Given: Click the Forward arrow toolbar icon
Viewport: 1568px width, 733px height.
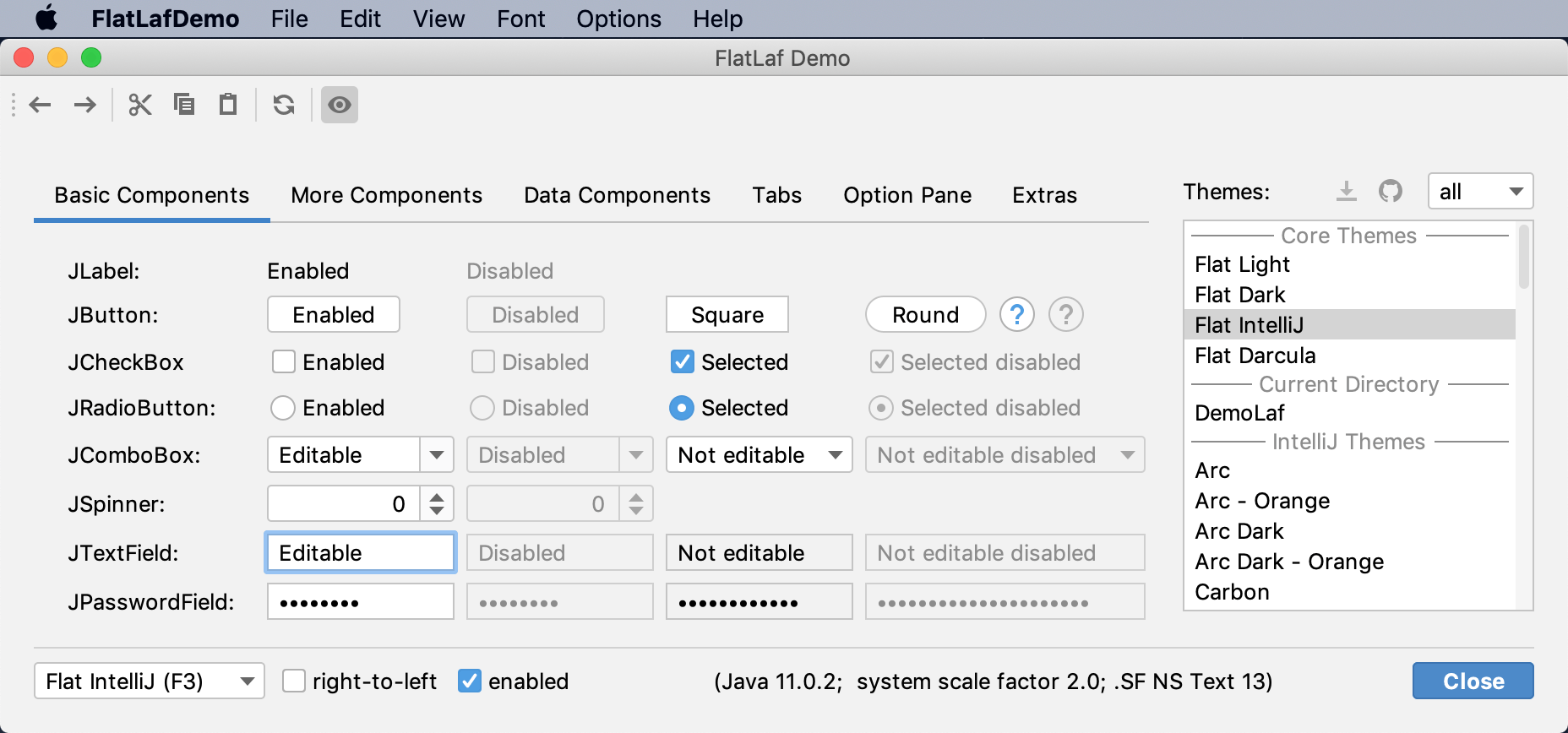Looking at the screenshot, I should click(84, 105).
